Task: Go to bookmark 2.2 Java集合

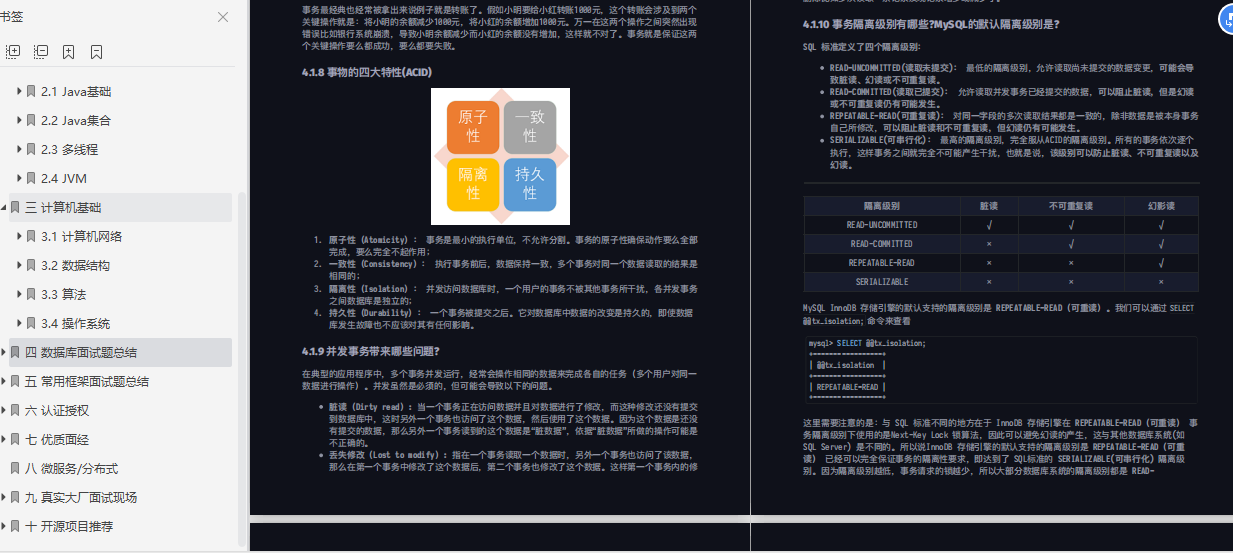Action: [76, 120]
